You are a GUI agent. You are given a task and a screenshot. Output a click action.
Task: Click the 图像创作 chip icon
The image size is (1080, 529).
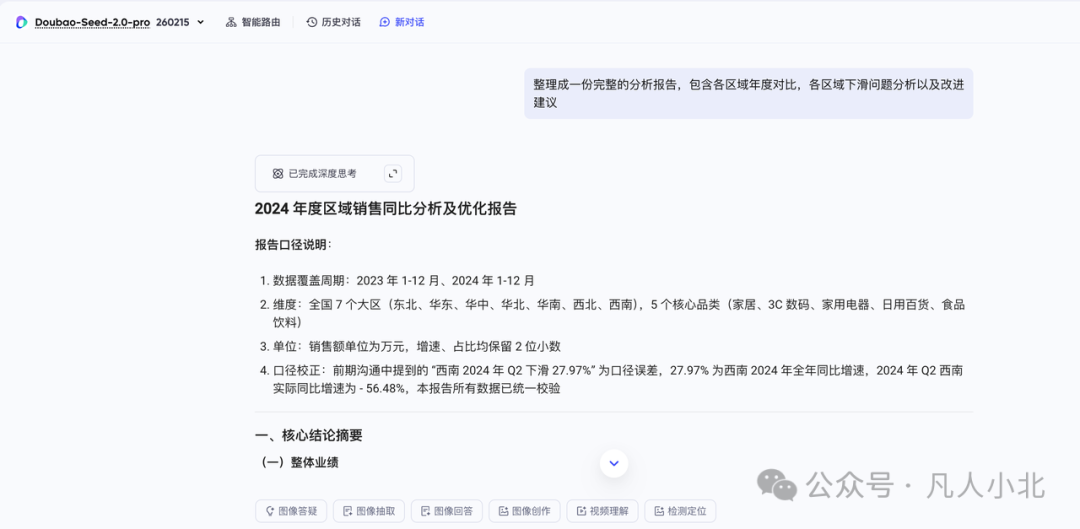click(503, 511)
